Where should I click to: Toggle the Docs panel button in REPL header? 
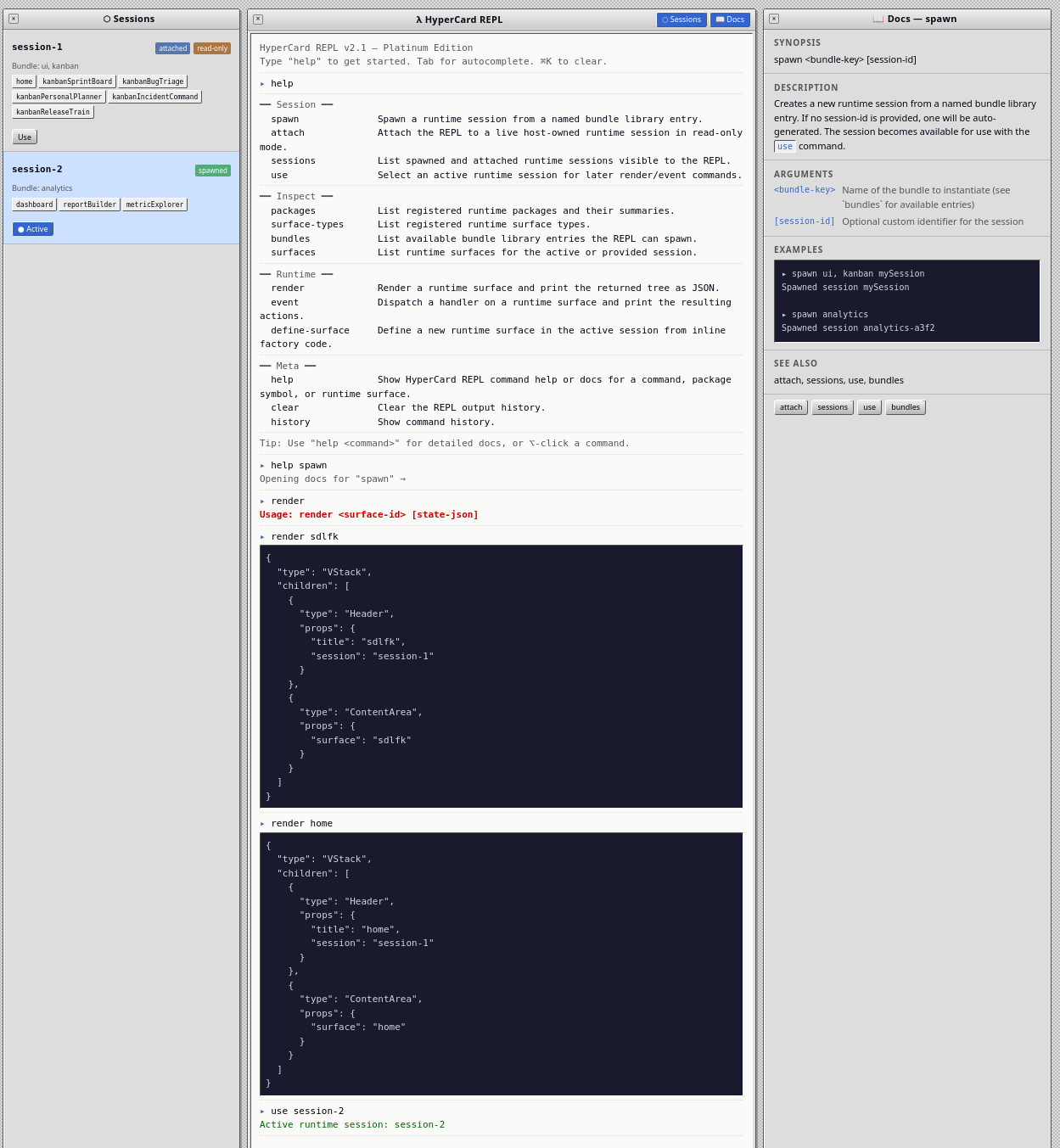click(x=730, y=20)
